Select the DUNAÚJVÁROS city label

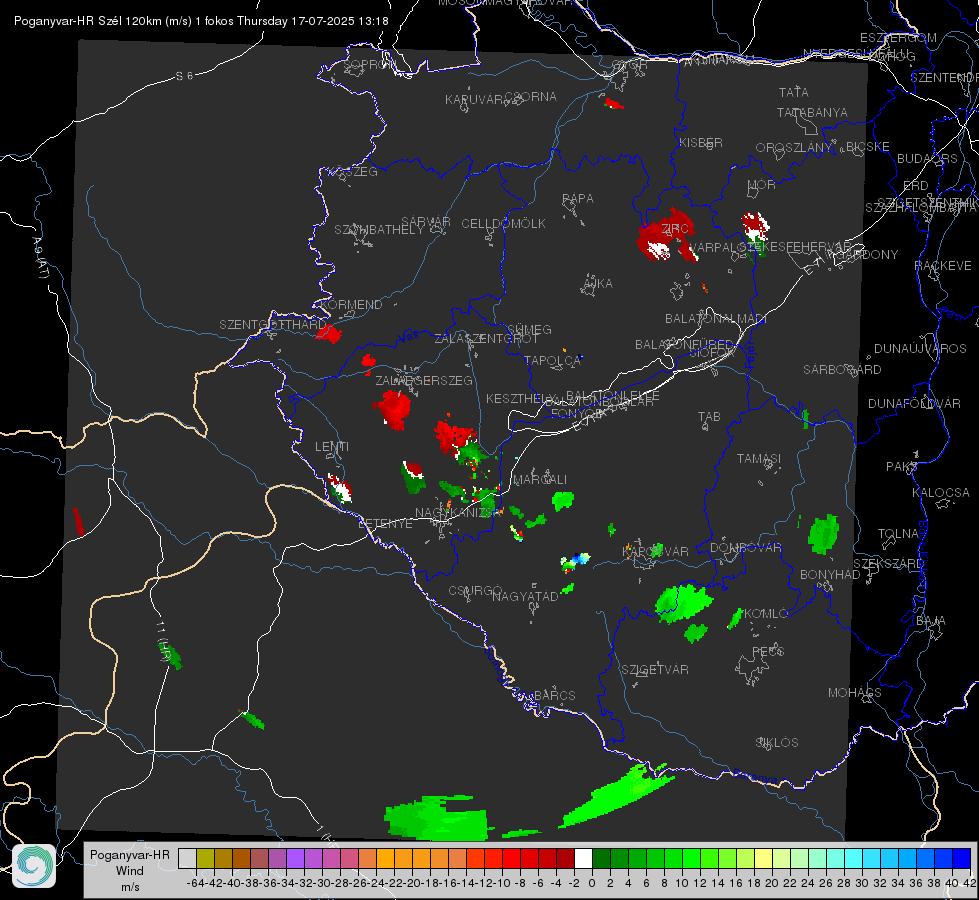[920, 349]
